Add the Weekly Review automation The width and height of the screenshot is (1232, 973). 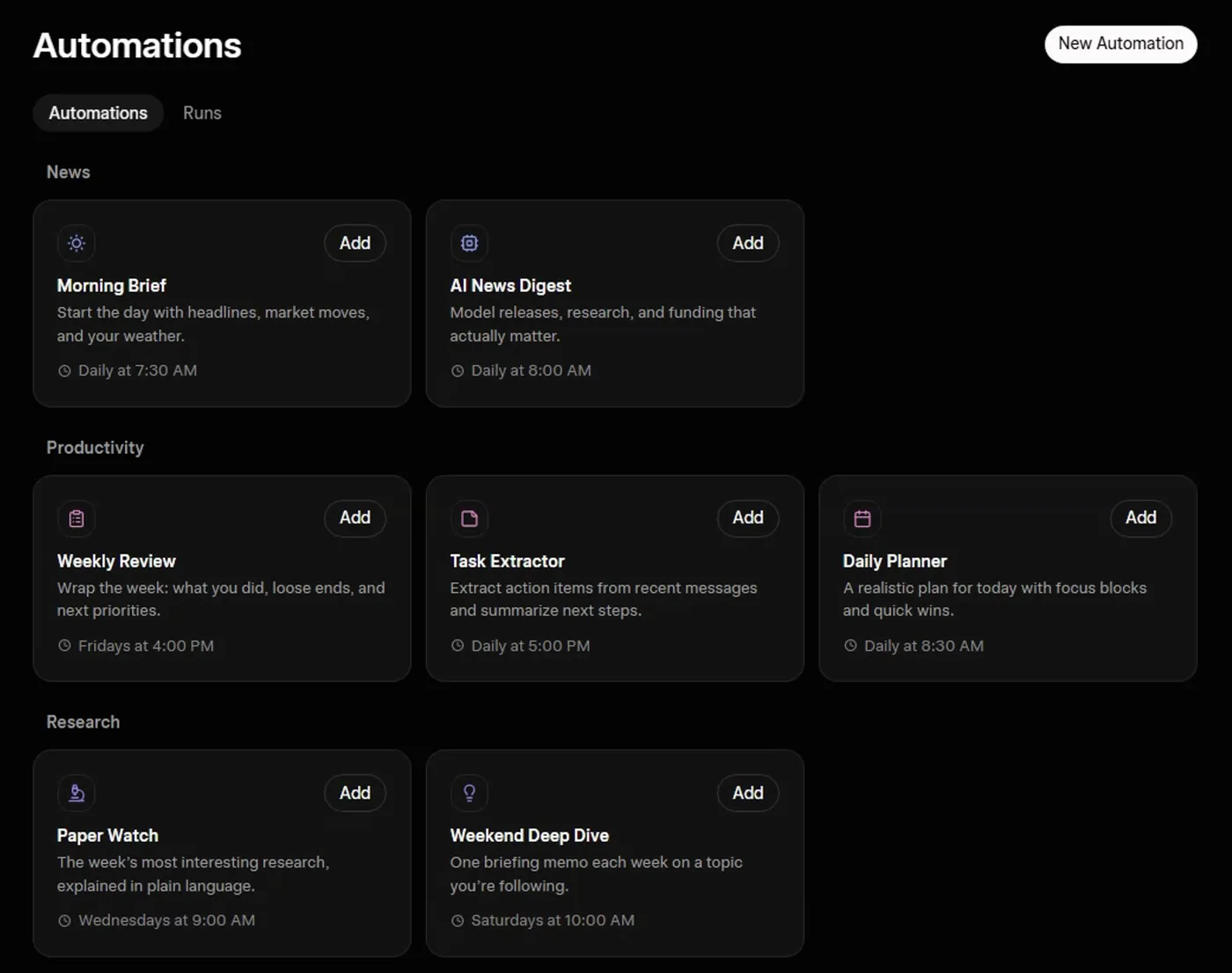tap(355, 518)
